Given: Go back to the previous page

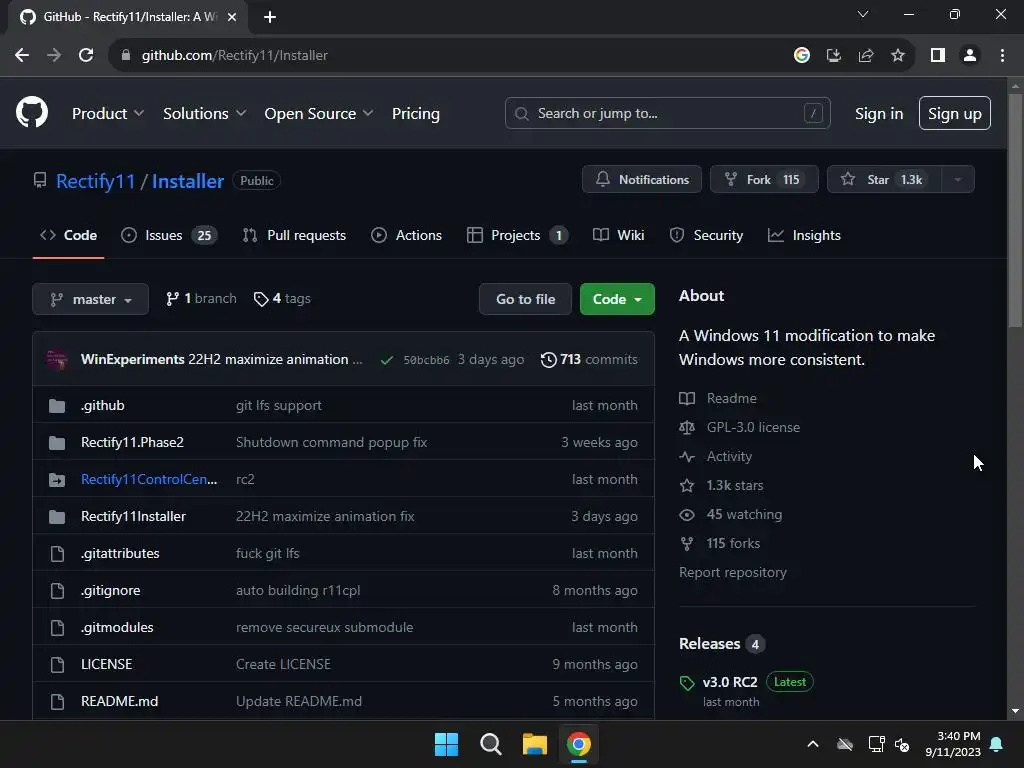Looking at the screenshot, I should click(x=22, y=56).
